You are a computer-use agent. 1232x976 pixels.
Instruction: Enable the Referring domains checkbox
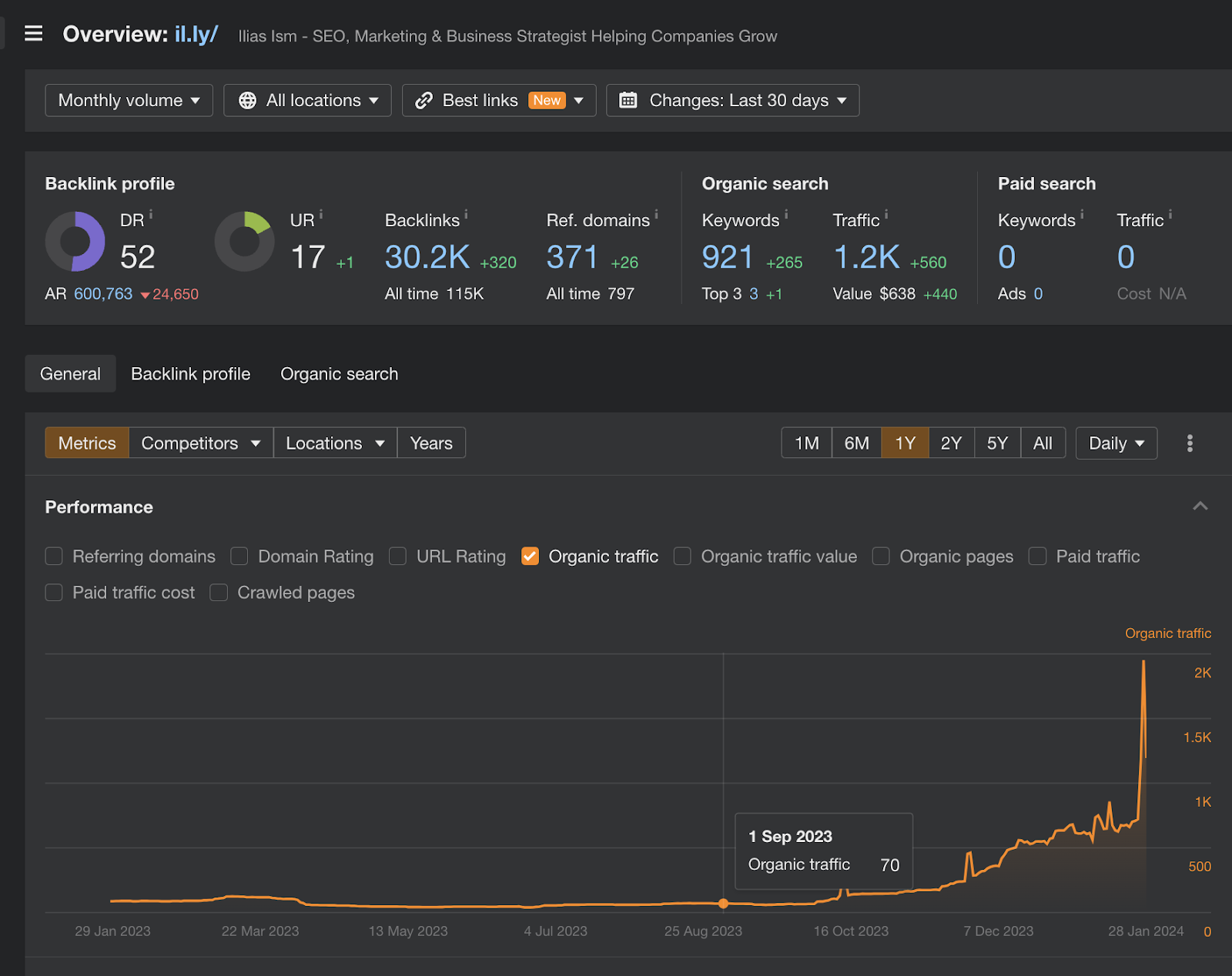pyautogui.click(x=54, y=557)
